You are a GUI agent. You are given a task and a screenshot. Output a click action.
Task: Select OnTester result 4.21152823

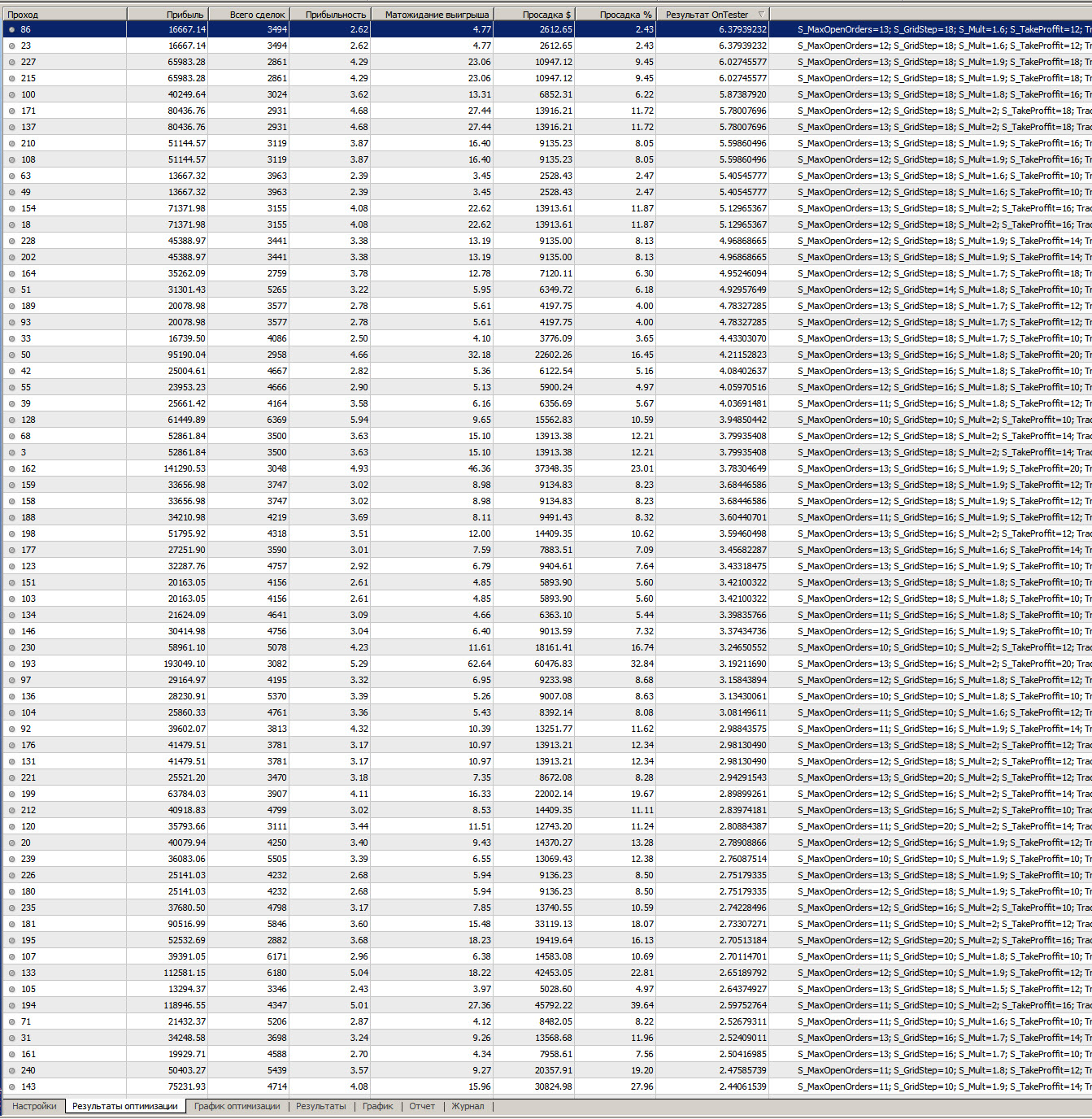pos(742,355)
